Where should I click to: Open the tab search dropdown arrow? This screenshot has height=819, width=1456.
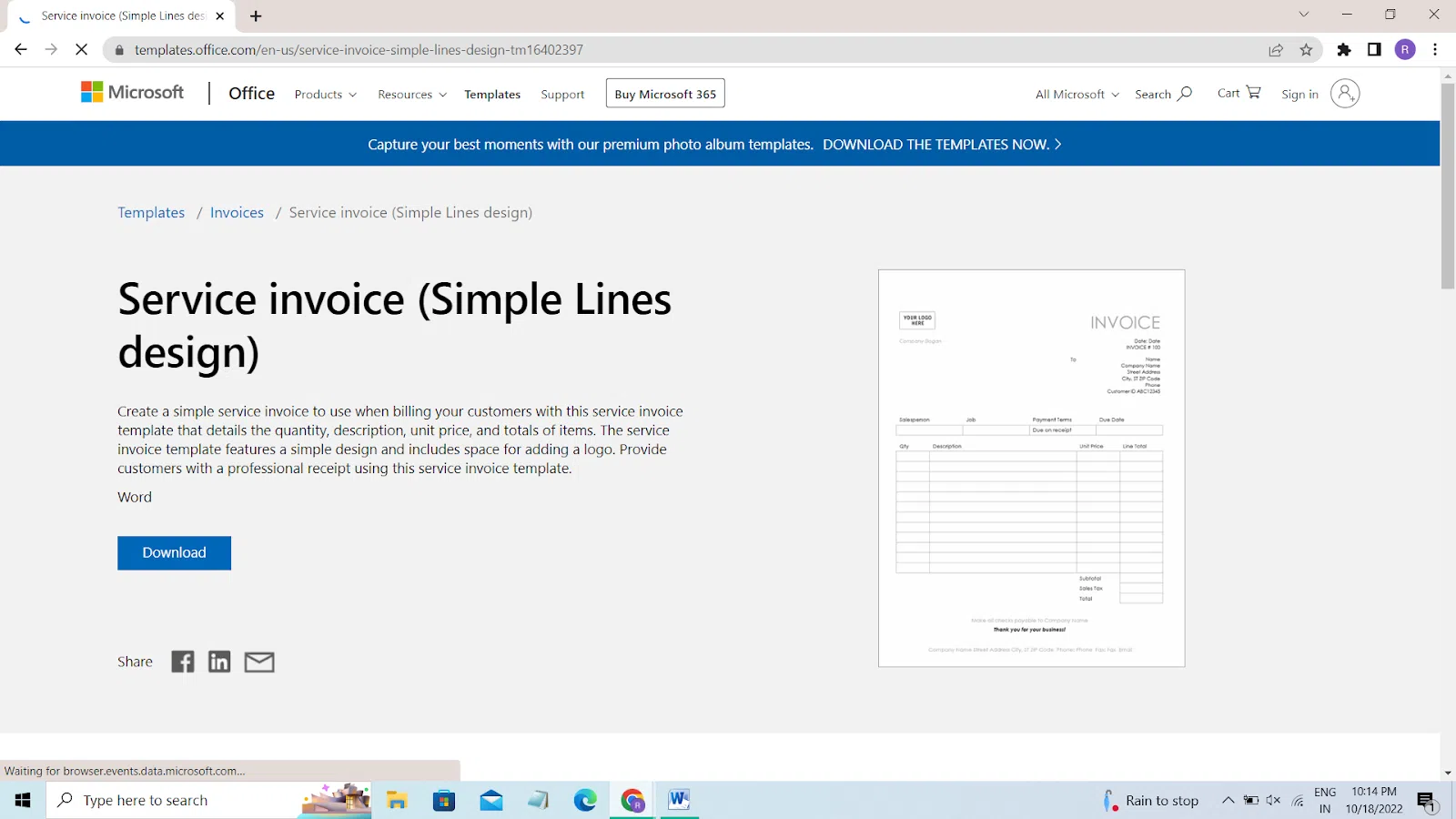1304,15
